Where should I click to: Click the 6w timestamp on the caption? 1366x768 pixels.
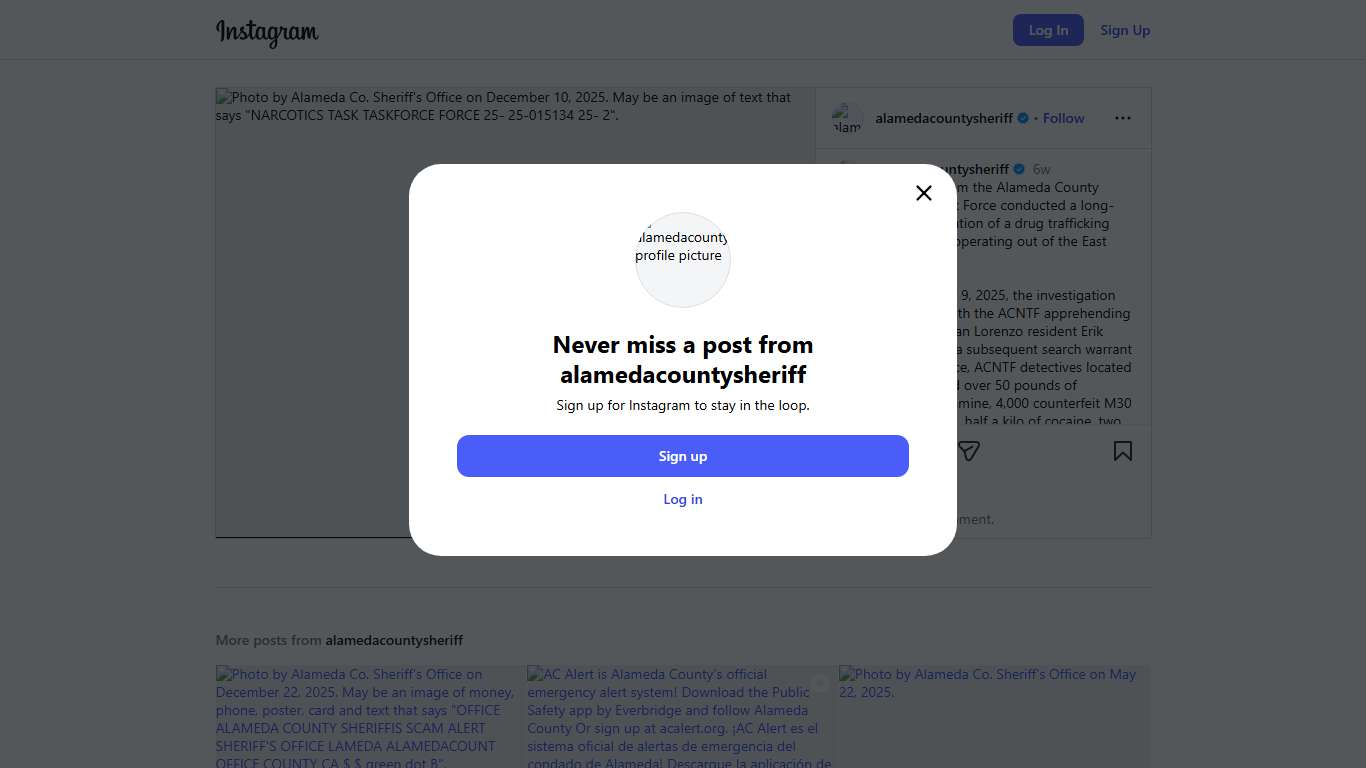(x=1042, y=169)
